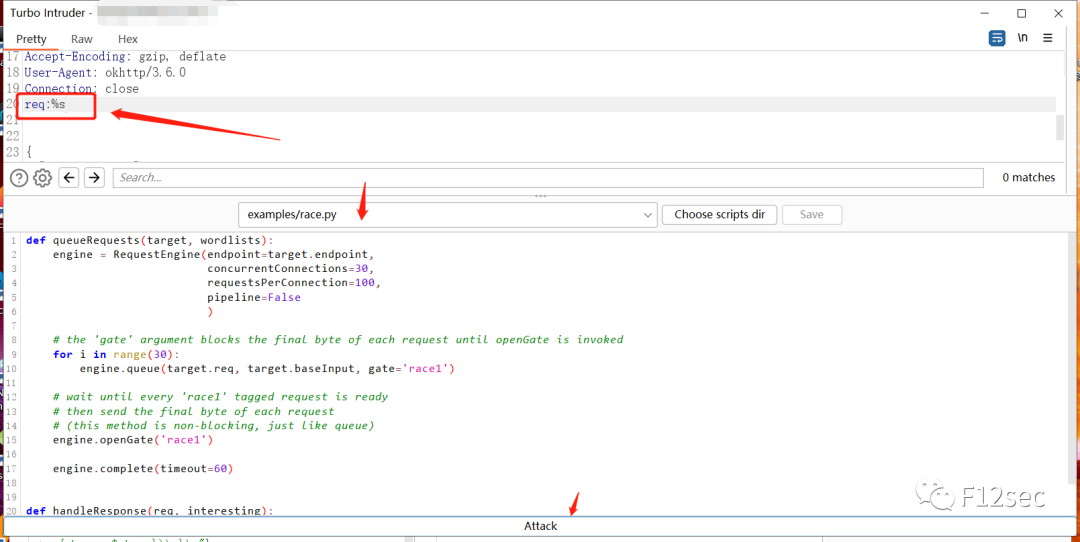1080x542 pixels.
Task: Switch to the Raw tab
Action: point(82,39)
